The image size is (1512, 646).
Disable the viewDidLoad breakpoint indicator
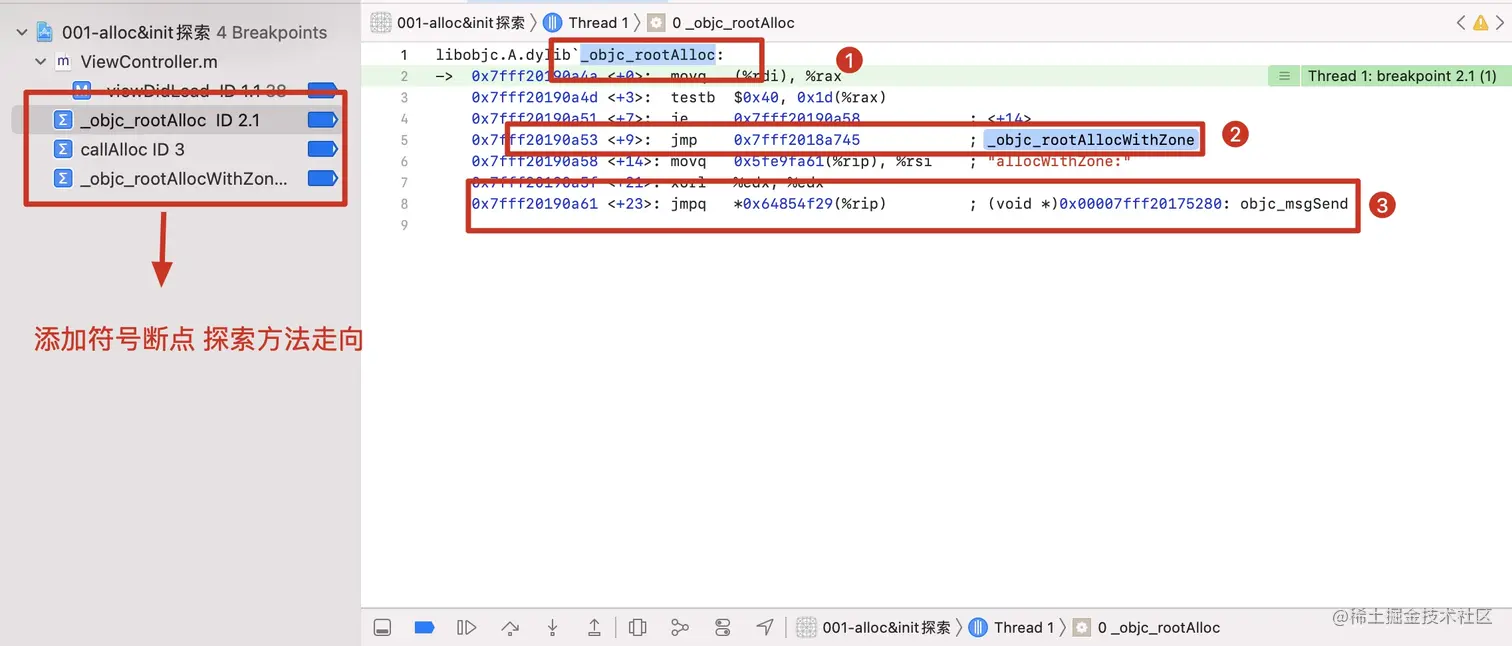tap(322, 91)
